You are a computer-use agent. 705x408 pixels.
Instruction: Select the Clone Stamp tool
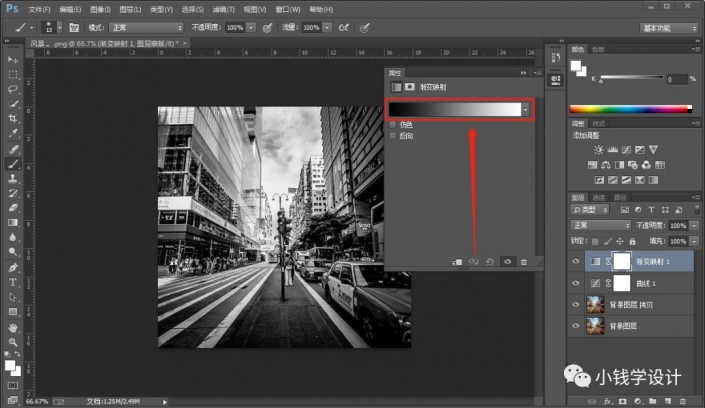(13, 179)
